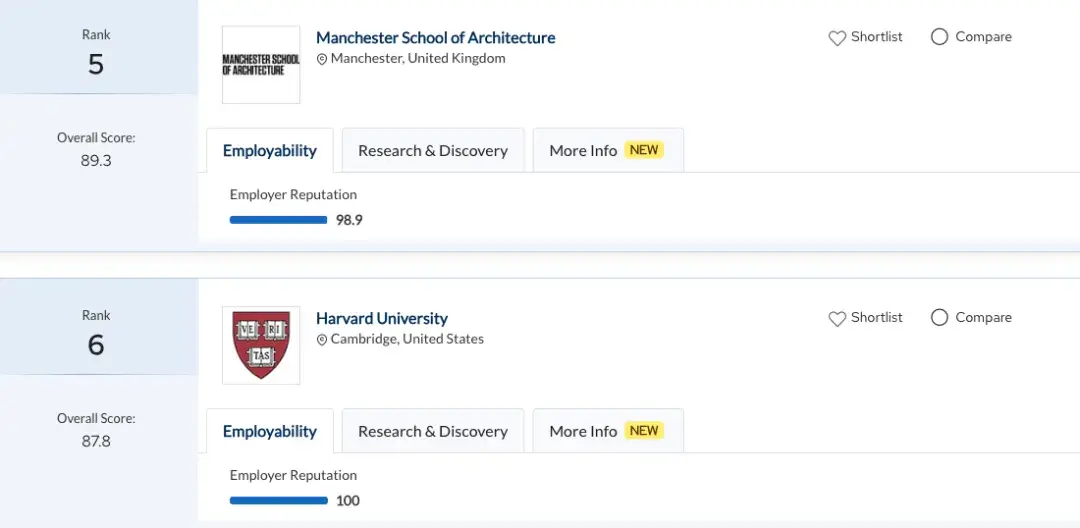Click the Harvard University crest logo
Screen dimensions: 1080x528
click(x=261, y=345)
